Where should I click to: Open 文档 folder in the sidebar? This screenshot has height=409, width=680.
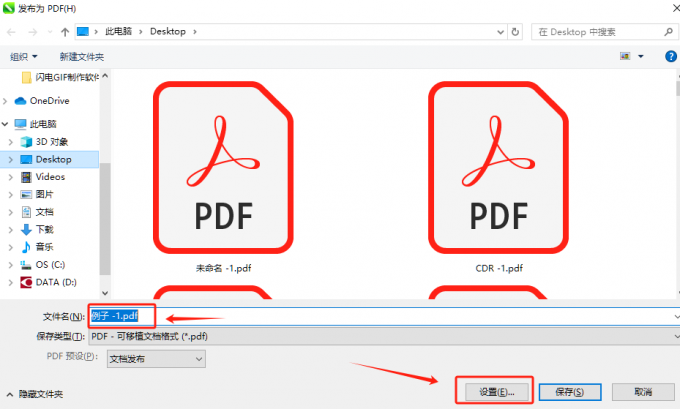click(37, 212)
